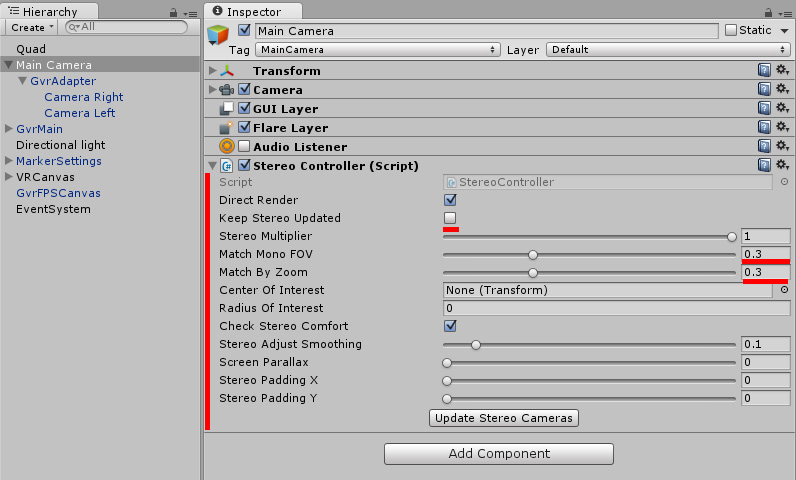Open object picker for Script field
The width and height of the screenshot is (796, 480).
(x=784, y=182)
